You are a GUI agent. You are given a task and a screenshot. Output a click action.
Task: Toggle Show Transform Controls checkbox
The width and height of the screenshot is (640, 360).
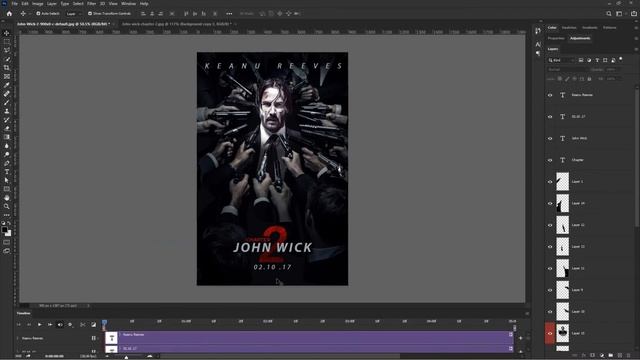point(90,13)
